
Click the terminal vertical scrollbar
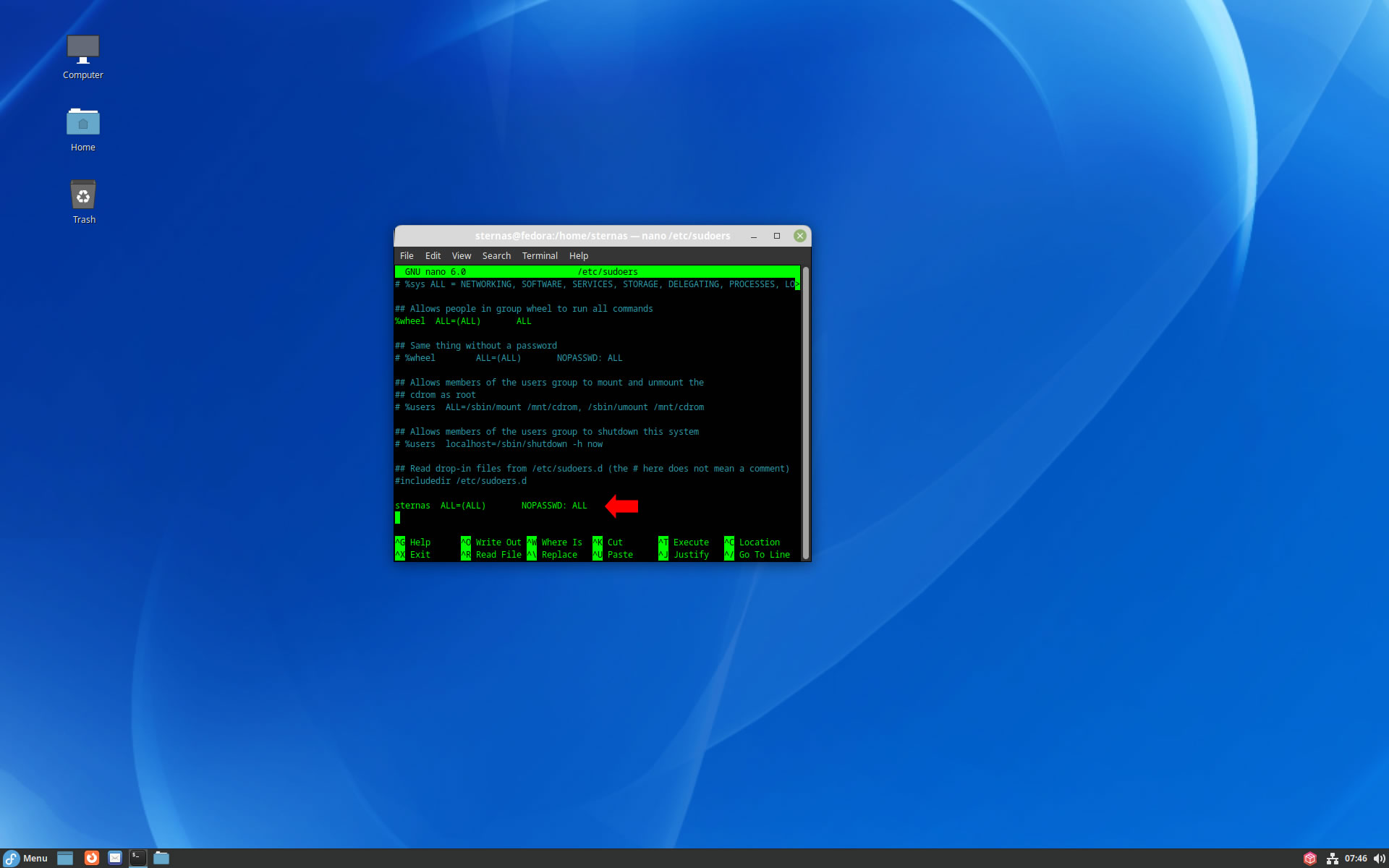[x=805, y=412]
